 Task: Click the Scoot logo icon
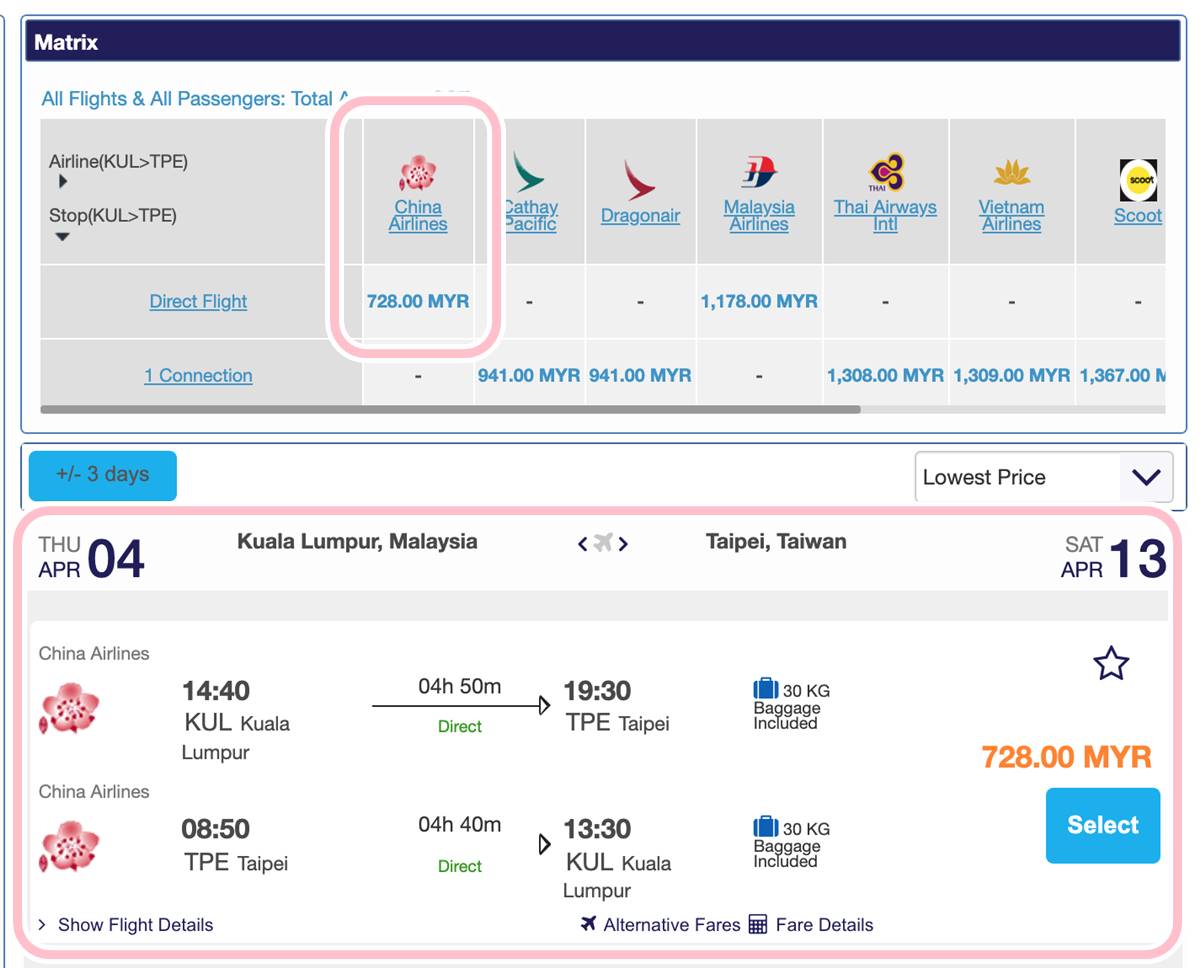pyautogui.click(x=1138, y=180)
